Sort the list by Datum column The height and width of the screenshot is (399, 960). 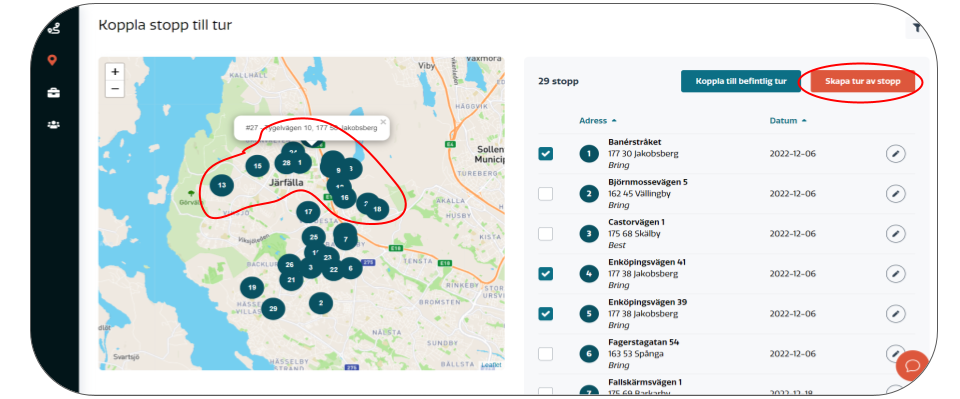coord(787,121)
